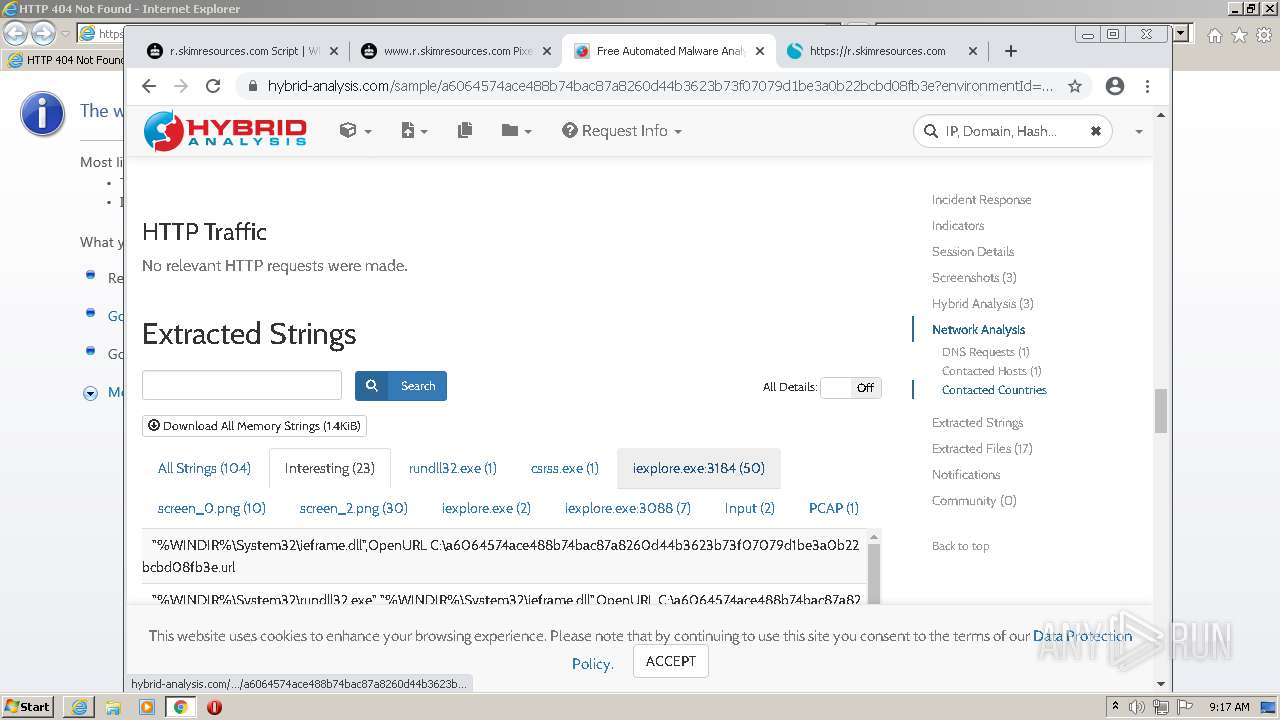Screen dimensions: 1280x720
Task: Open the iexplore.exe (2) tab
Action: click(x=486, y=508)
